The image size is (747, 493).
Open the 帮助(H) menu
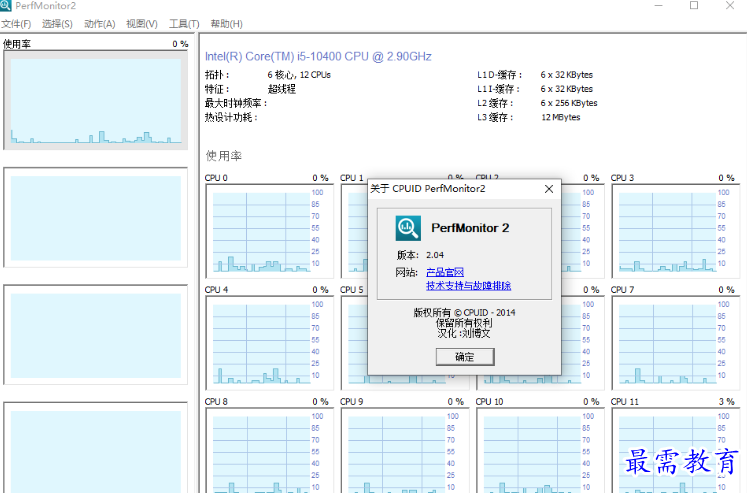coord(226,24)
